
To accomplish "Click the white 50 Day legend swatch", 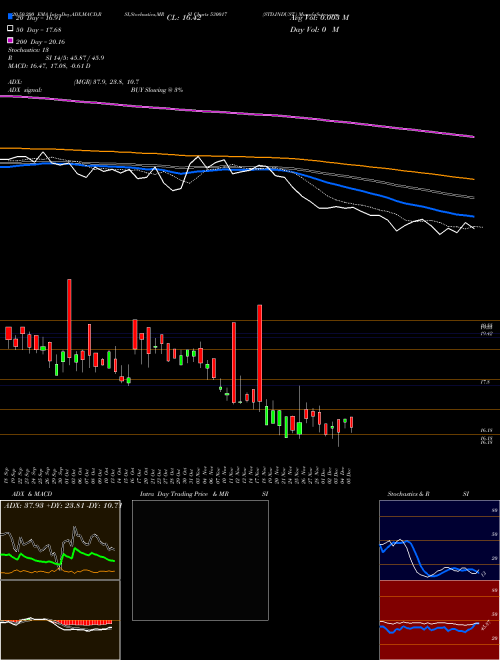I will (x=11, y=29).
